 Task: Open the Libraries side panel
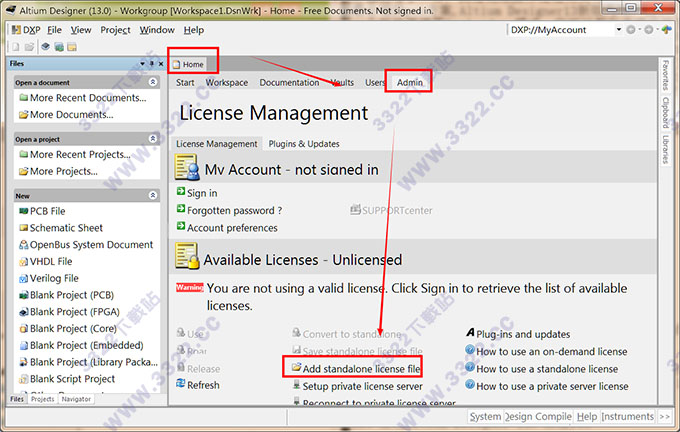coord(665,149)
